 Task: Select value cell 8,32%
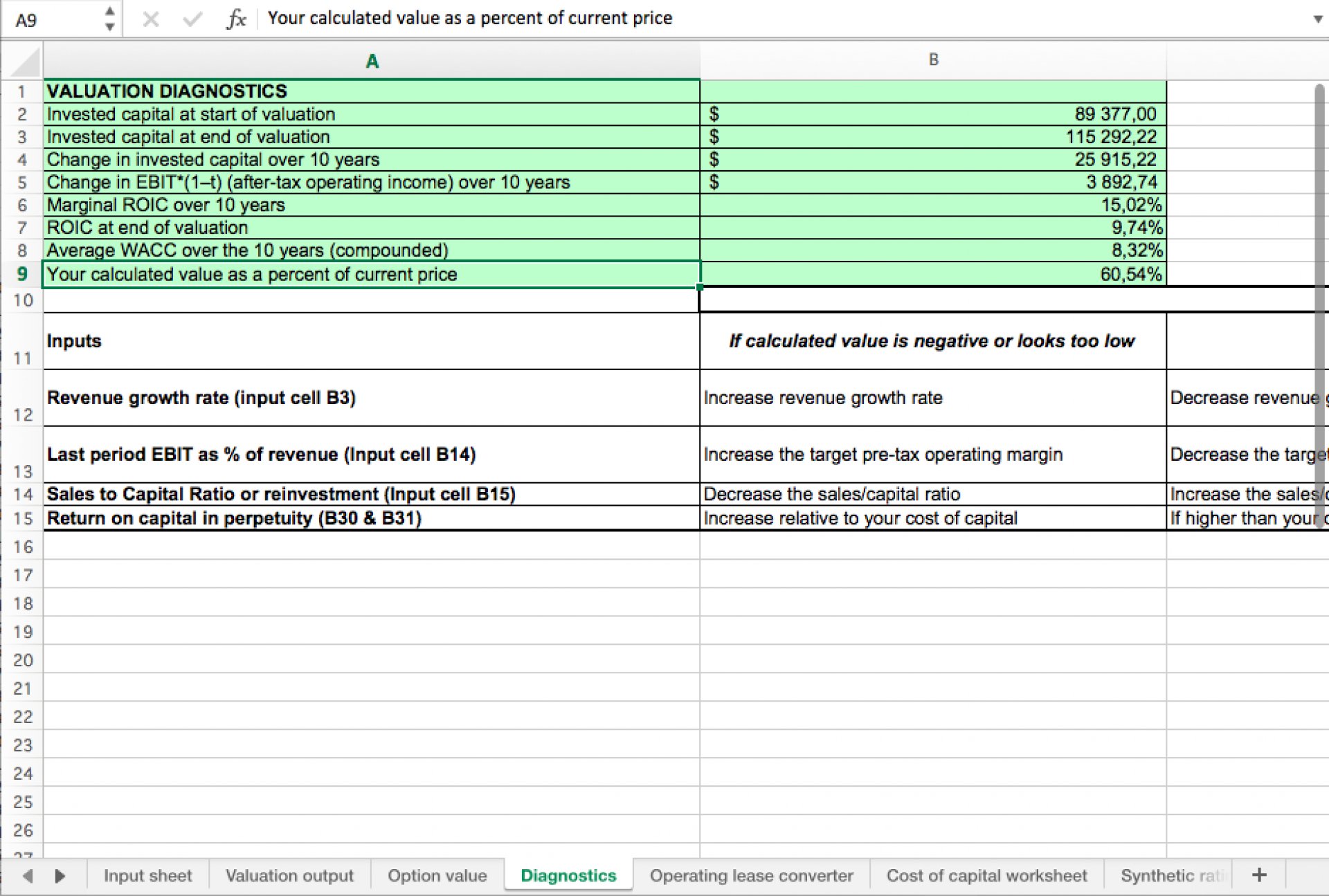pyautogui.click(x=933, y=250)
